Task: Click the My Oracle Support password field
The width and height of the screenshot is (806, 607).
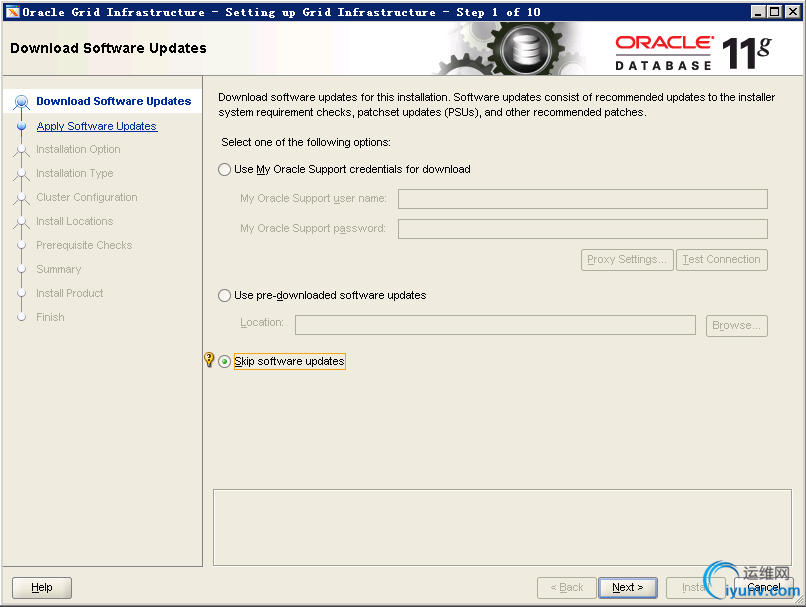Action: pyautogui.click(x=582, y=229)
